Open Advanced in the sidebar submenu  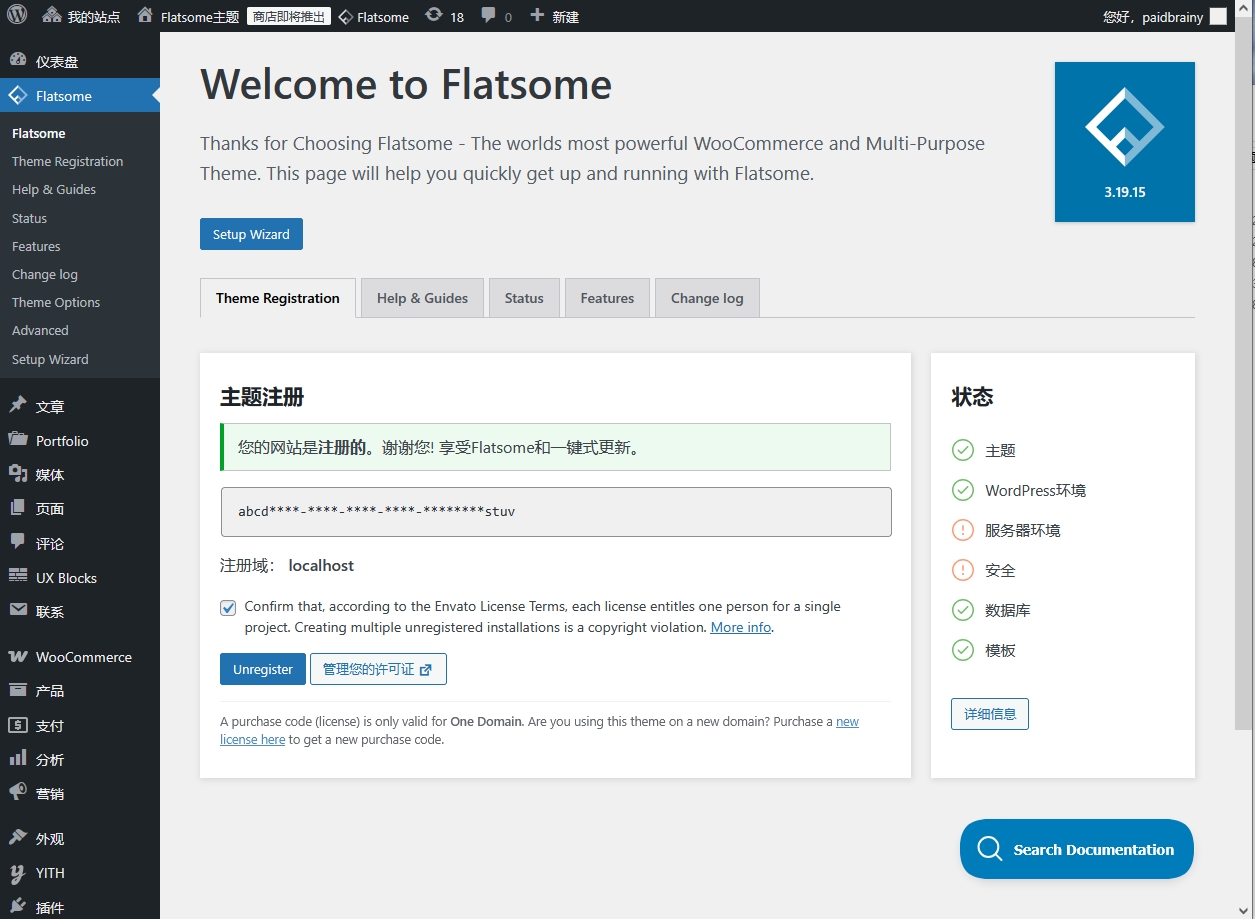40,330
